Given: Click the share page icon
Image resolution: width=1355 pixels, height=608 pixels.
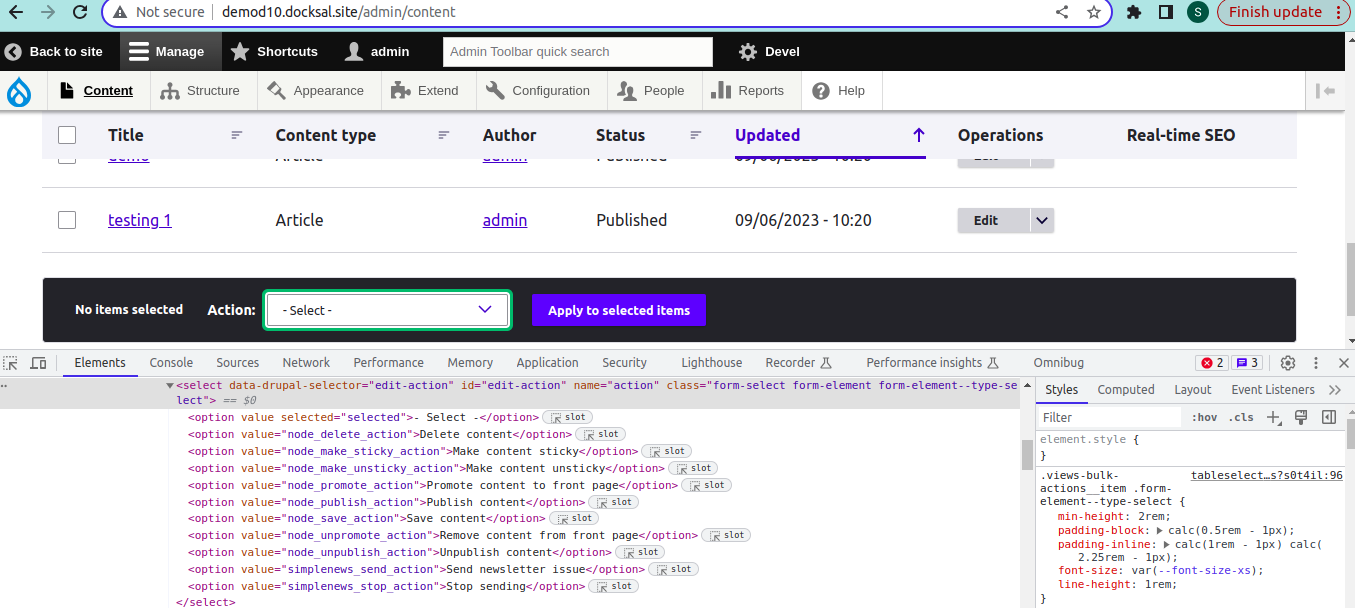Looking at the screenshot, I should 1062,13.
